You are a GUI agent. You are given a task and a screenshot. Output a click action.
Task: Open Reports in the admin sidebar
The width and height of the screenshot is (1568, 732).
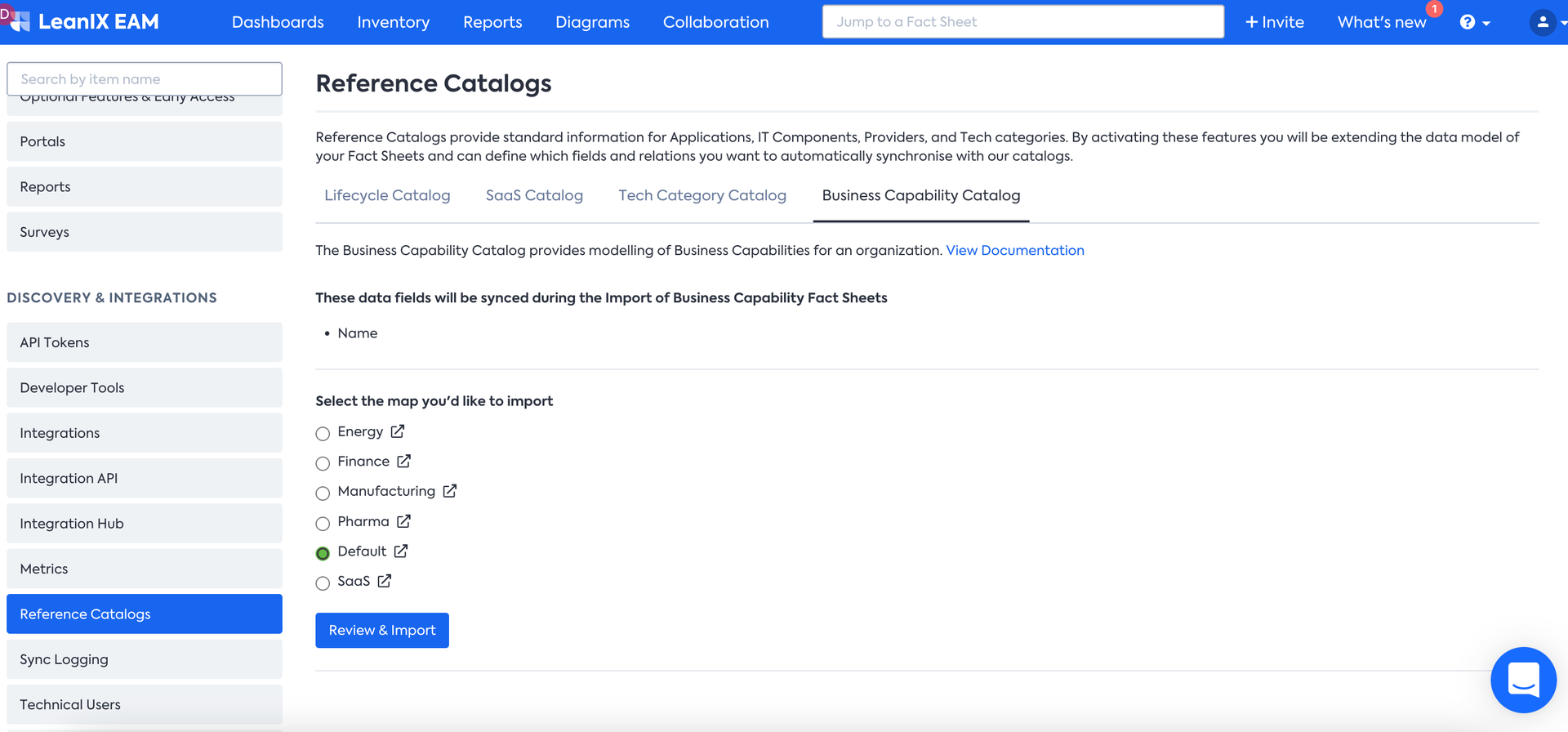145,186
